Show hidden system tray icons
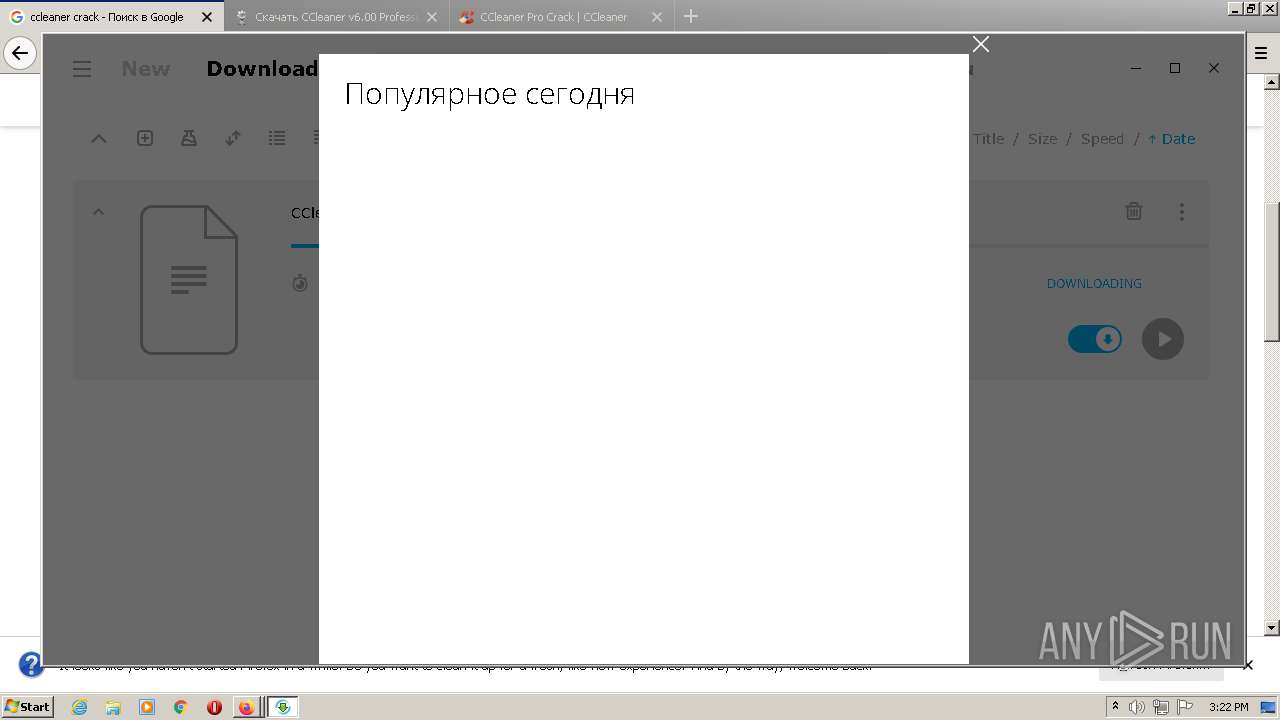The image size is (1280, 720). [1115, 706]
